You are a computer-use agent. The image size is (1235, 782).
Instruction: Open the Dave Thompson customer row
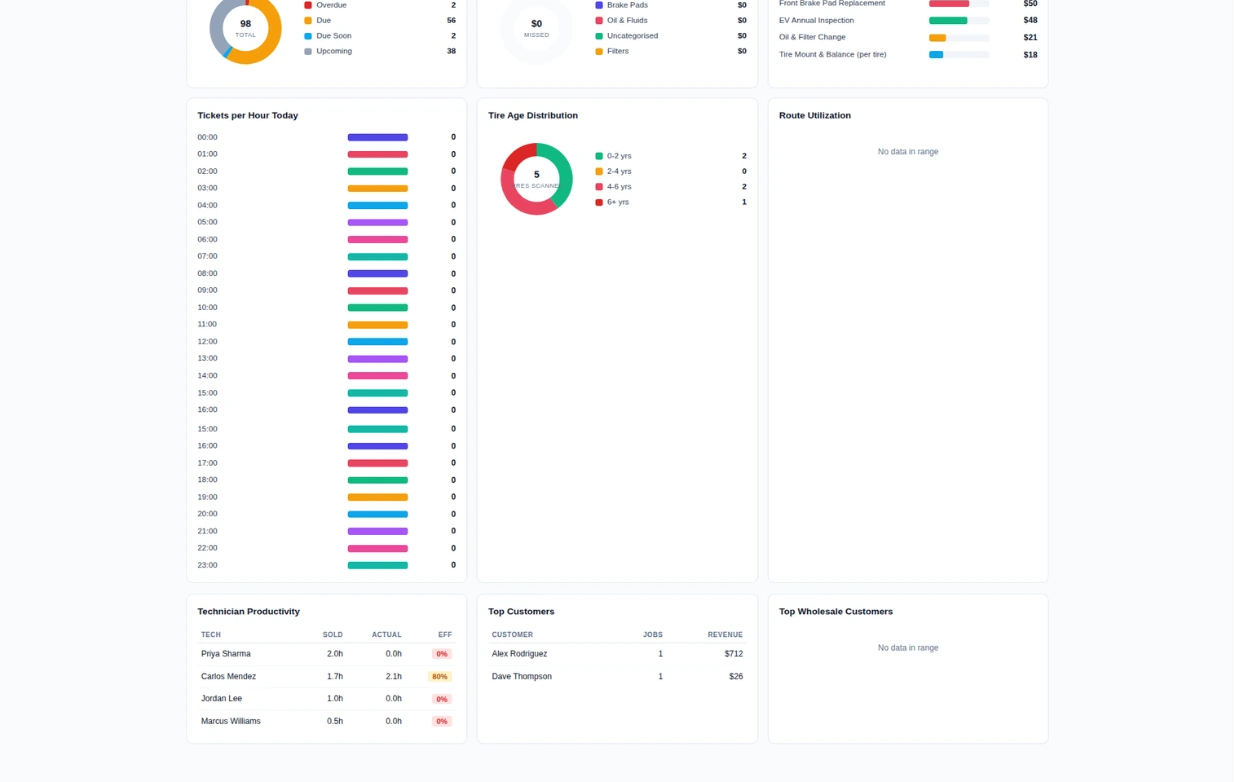[617, 677]
